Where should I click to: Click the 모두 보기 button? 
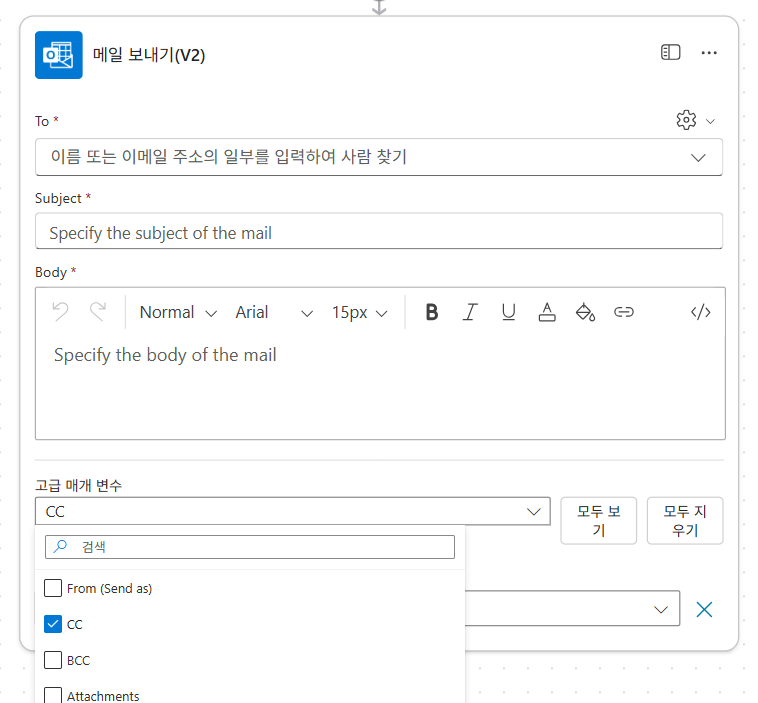tap(598, 521)
